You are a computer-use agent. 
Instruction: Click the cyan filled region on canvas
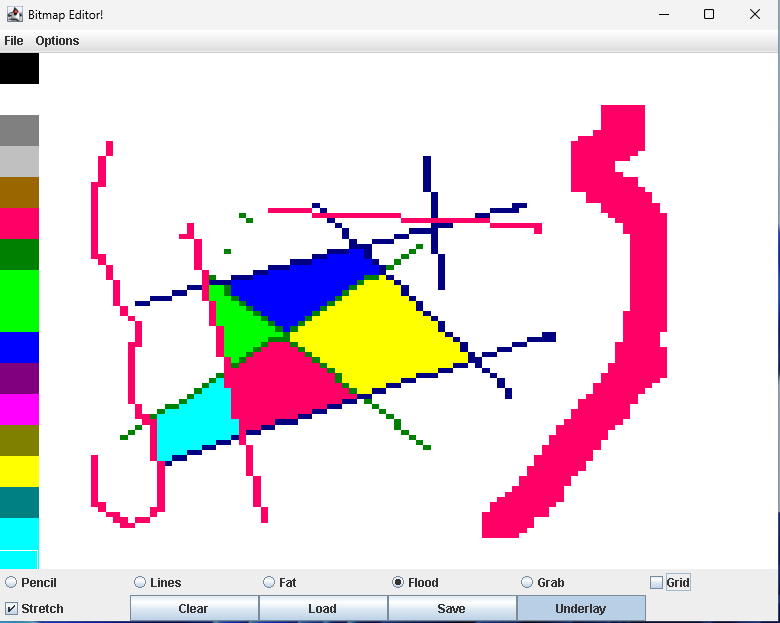pyautogui.click(x=196, y=423)
